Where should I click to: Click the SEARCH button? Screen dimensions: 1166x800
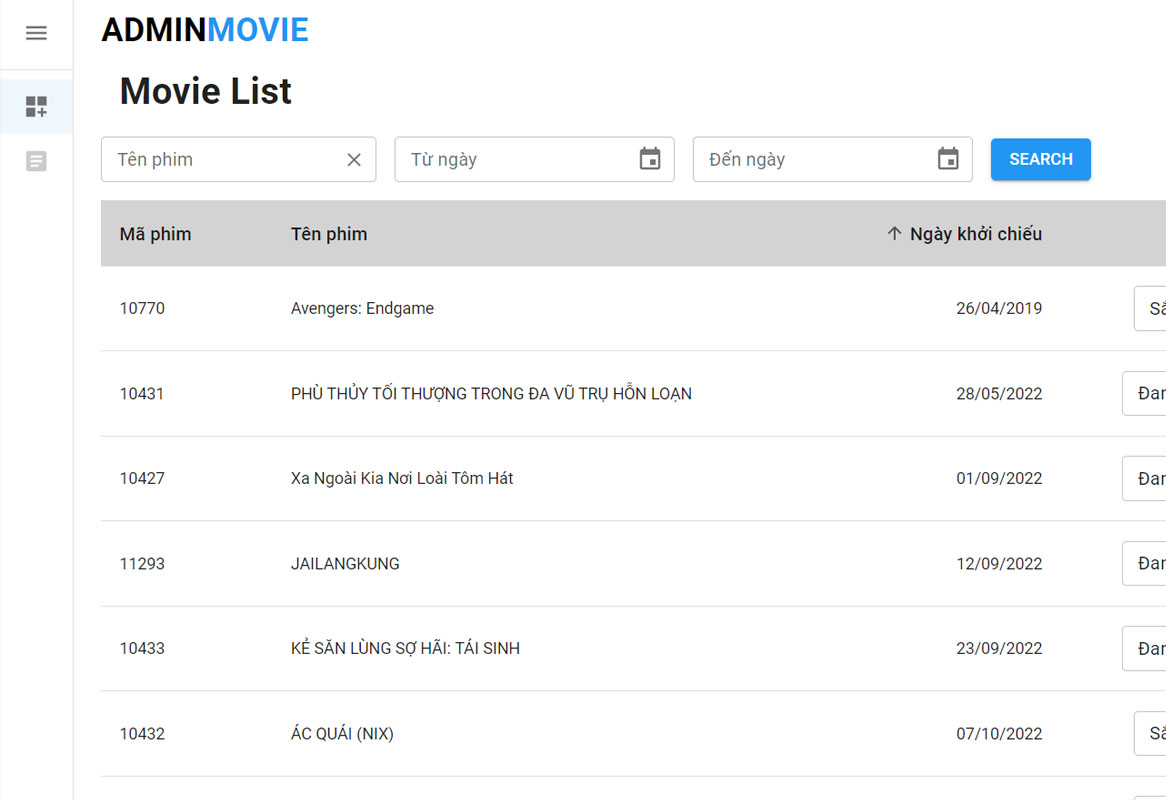(x=1040, y=159)
